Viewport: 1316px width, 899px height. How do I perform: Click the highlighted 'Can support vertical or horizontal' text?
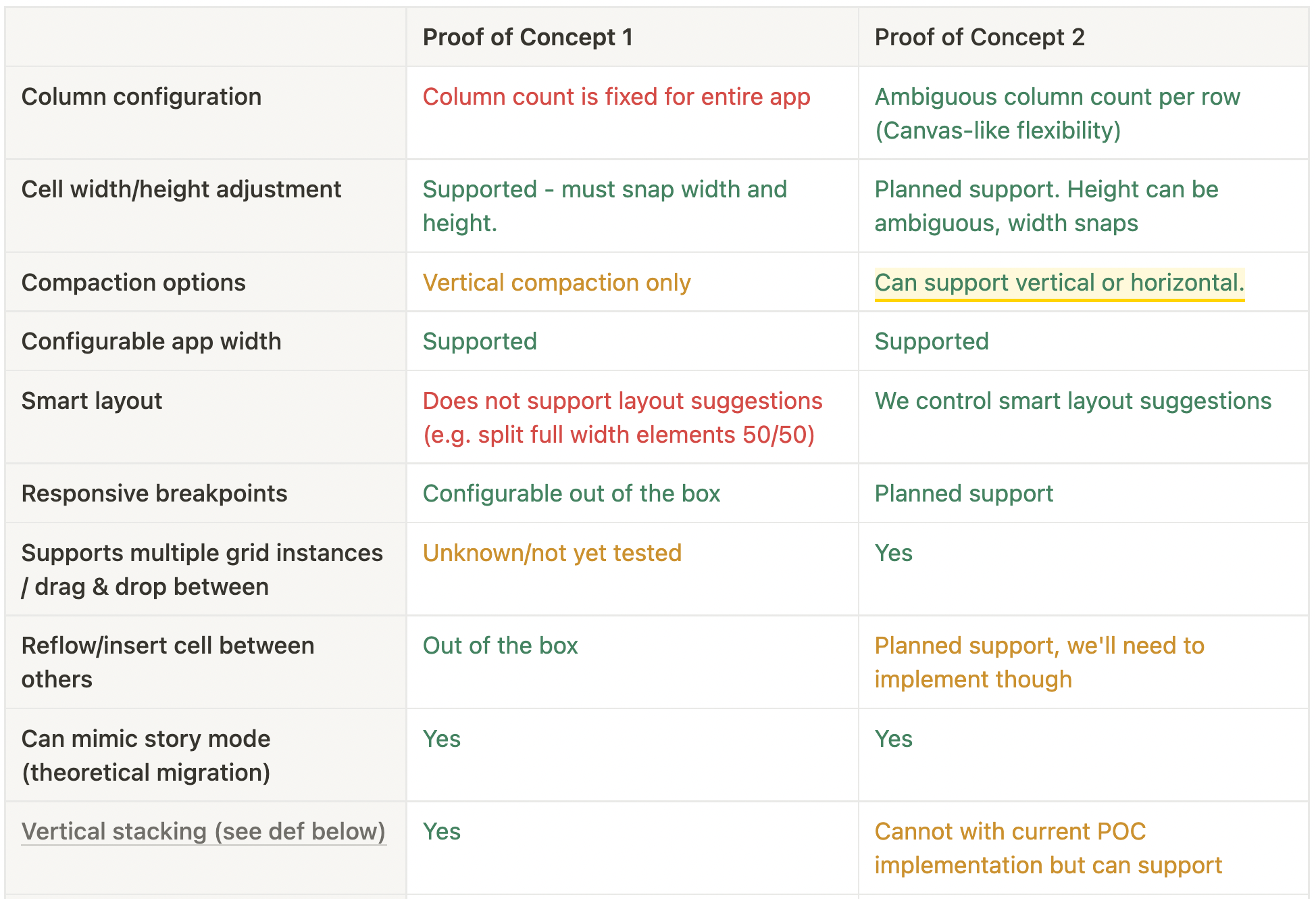pos(1059,283)
